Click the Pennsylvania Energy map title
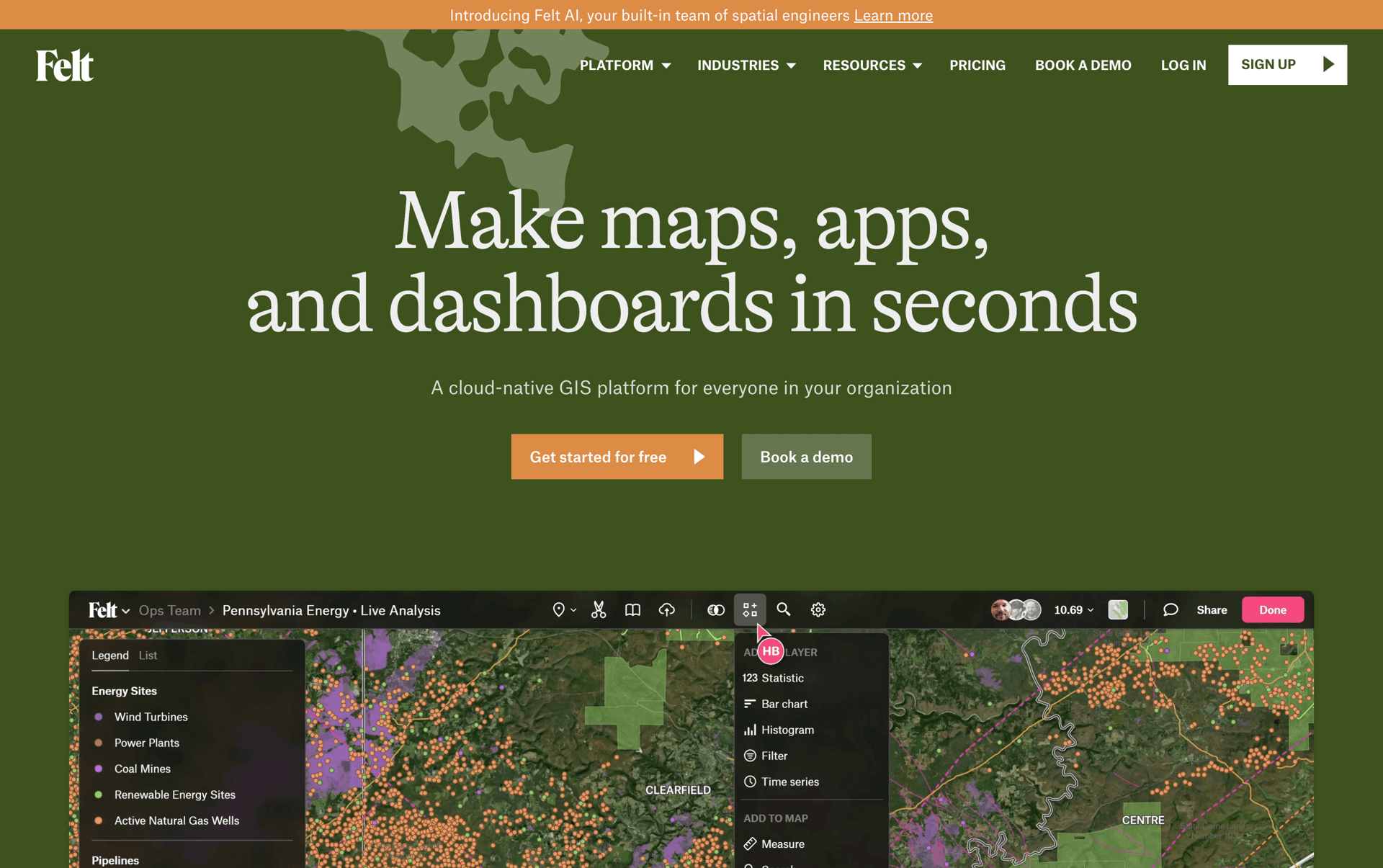This screenshot has height=868, width=1383. [331, 610]
